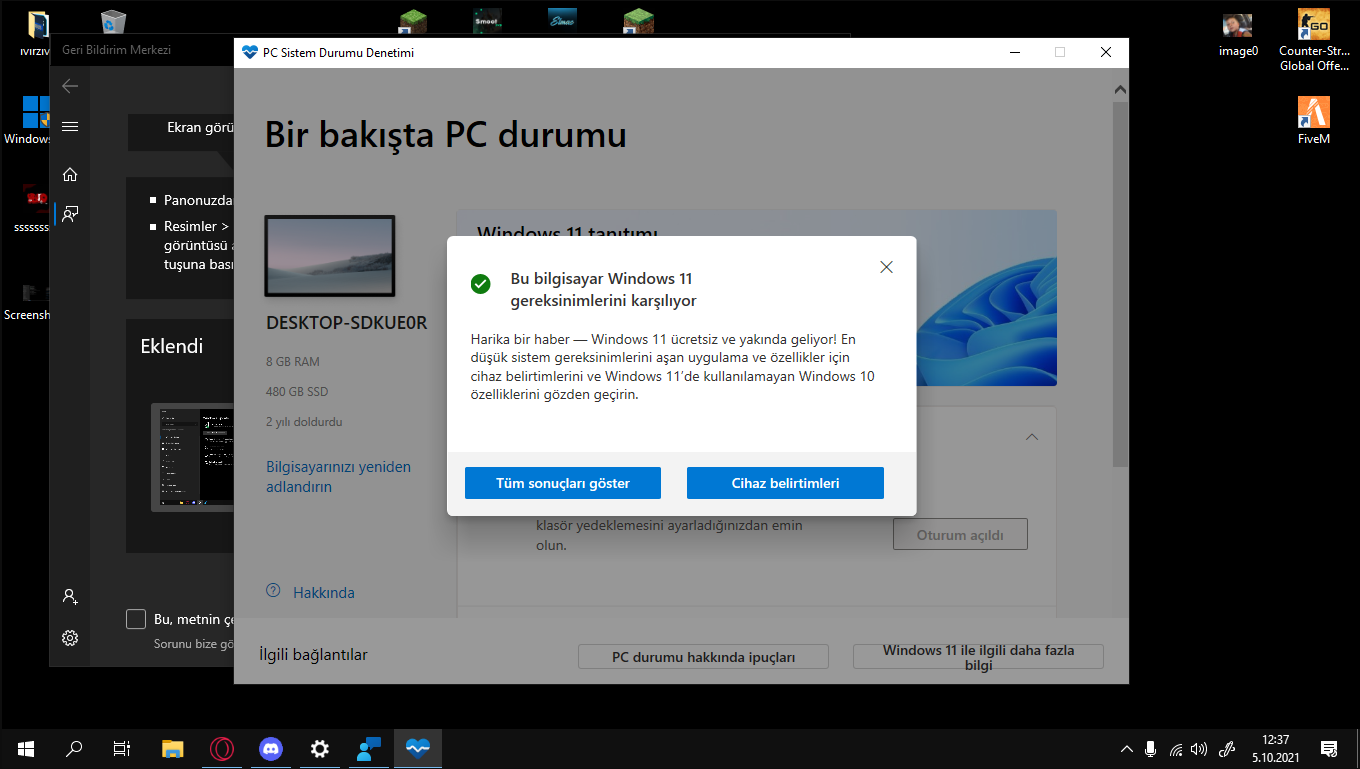
Task: Click the Tüm sonuçları göster button
Action: (563, 483)
